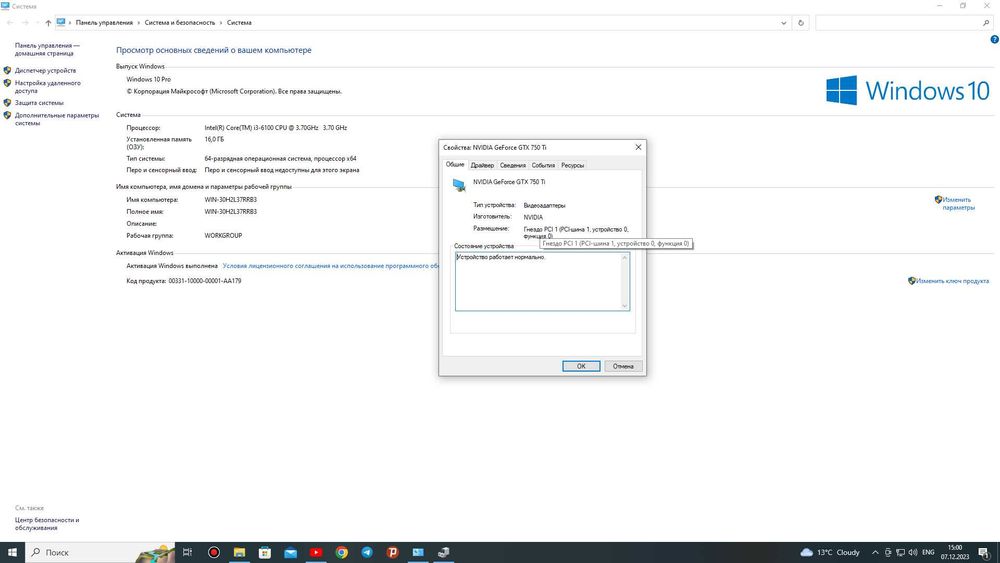Open File Explorer from the taskbar

(239, 552)
